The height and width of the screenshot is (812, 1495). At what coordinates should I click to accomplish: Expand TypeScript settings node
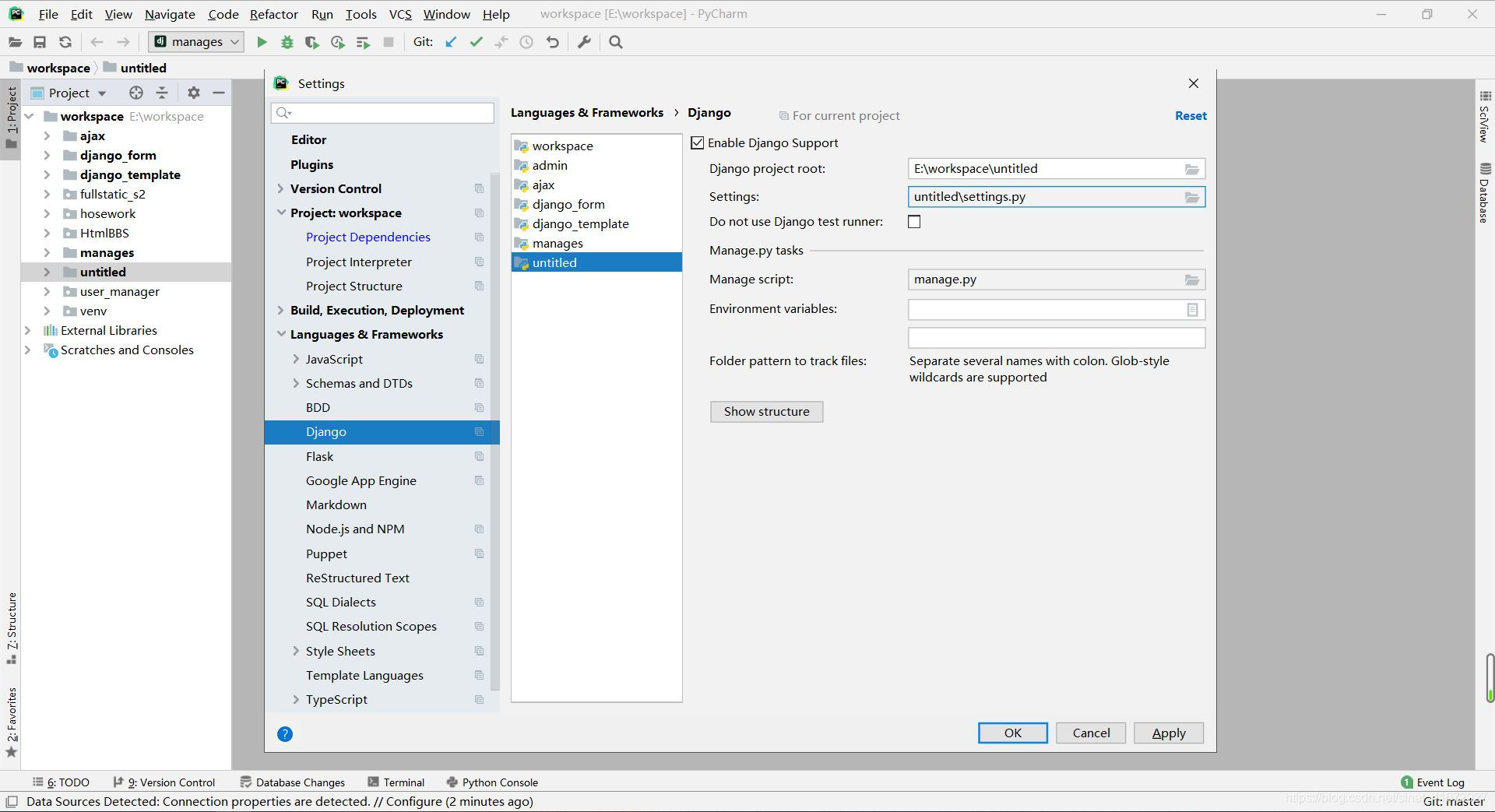(x=296, y=699)
